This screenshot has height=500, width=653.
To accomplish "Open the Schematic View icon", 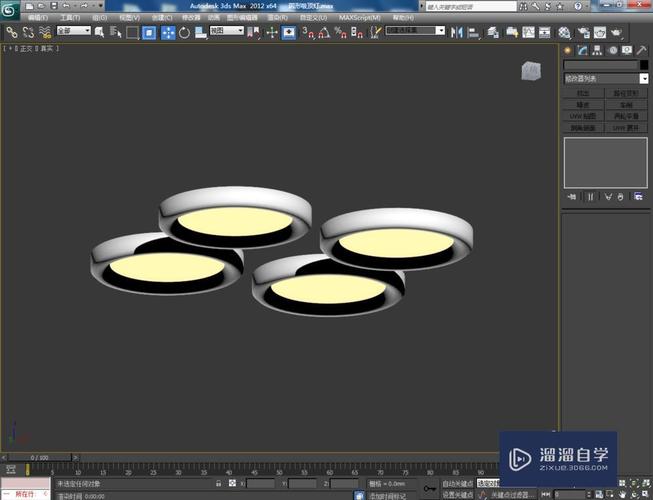I will pyautogui.click(x=544, y=32).
